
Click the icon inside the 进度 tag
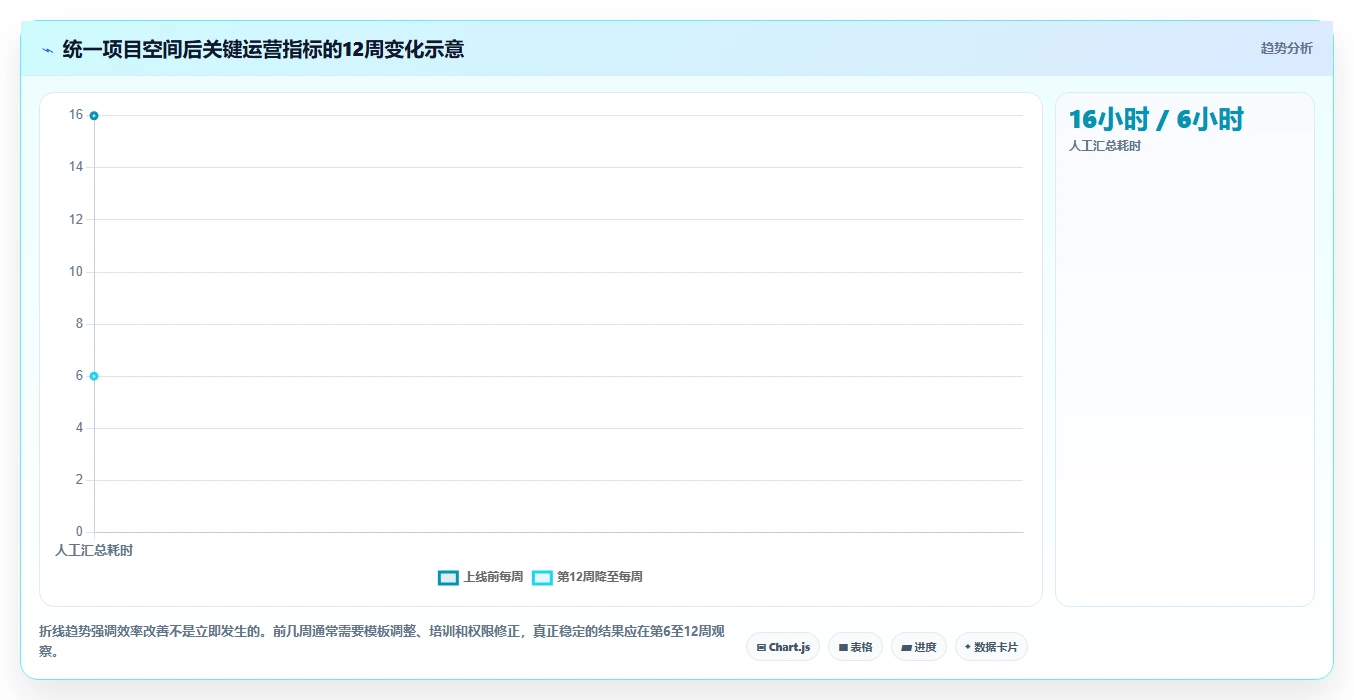[906, 648]
